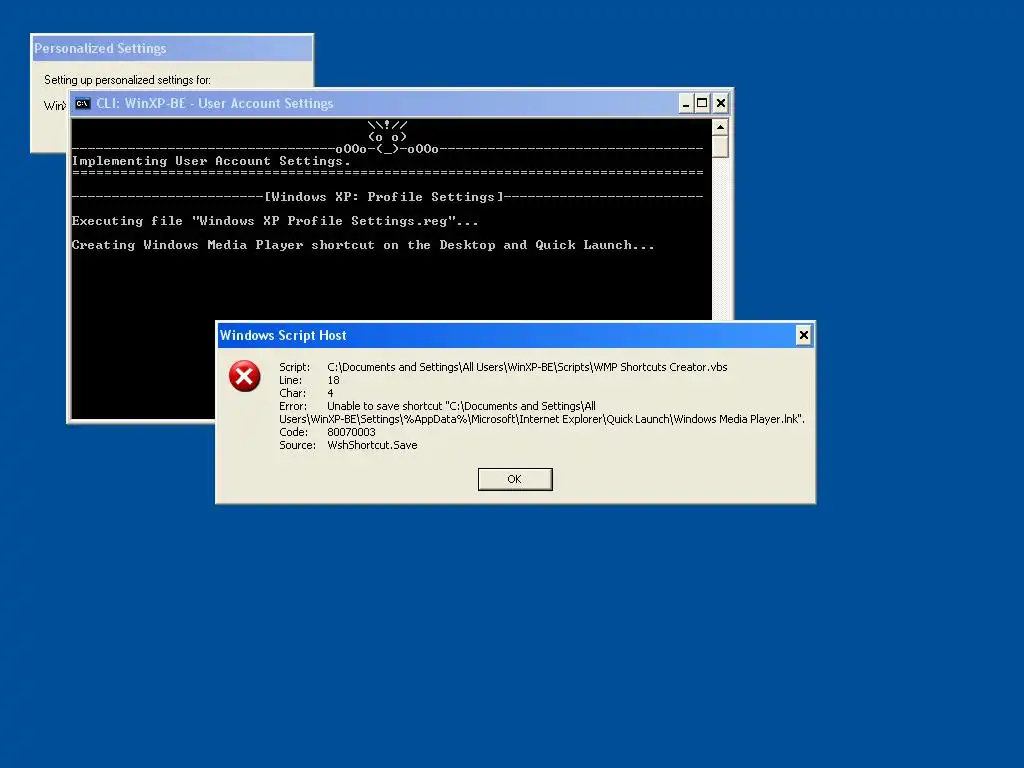Viewport: 1024px width, 768px height.
Task: Click the error code 80070003 text
Action: (351, 432)
